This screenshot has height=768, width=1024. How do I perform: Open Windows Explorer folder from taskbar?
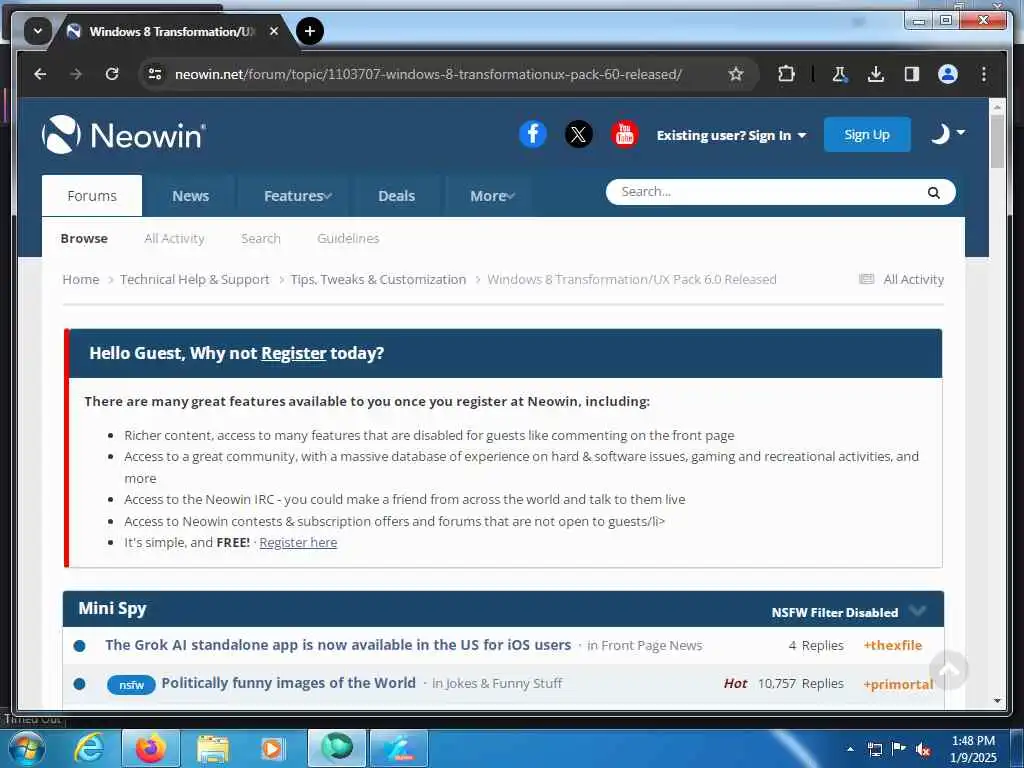(x=212, y=748)
